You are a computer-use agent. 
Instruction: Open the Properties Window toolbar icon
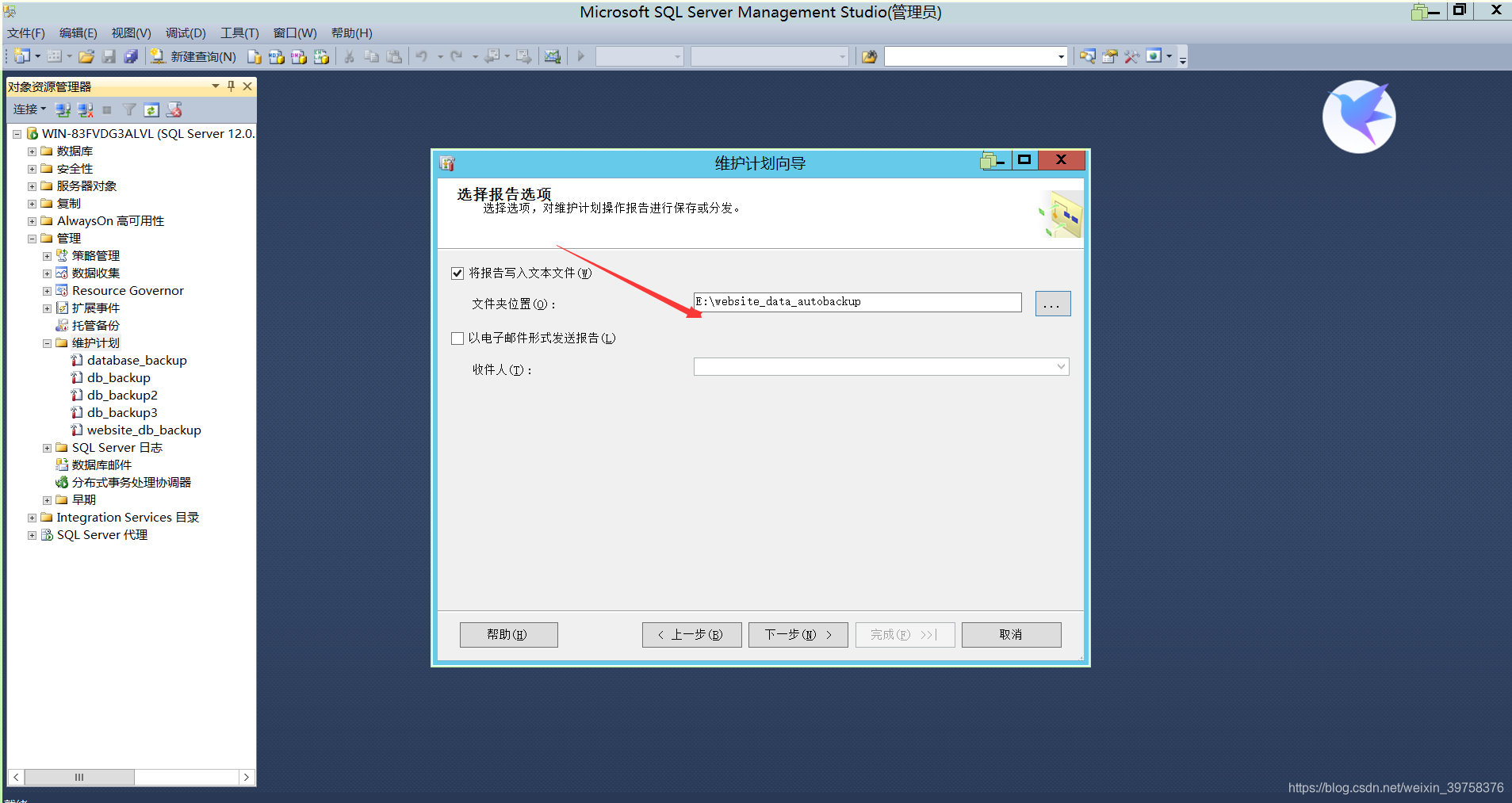click(1110, 56)
